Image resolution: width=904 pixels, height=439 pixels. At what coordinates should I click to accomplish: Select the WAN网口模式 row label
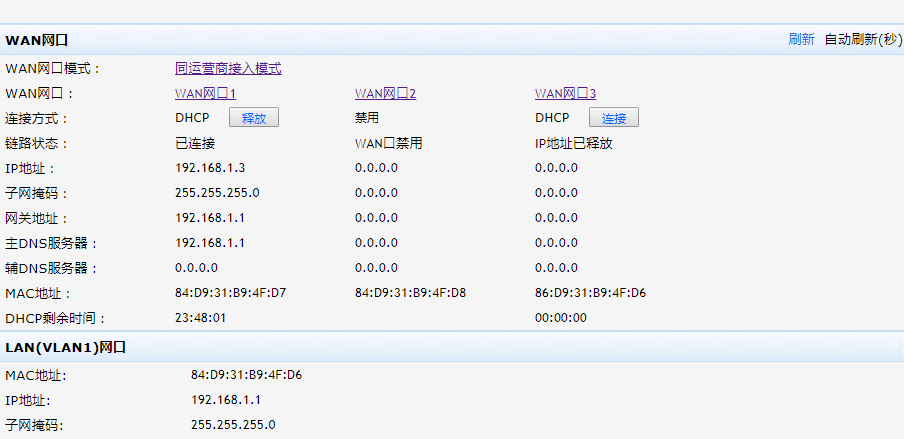[53, 69]
